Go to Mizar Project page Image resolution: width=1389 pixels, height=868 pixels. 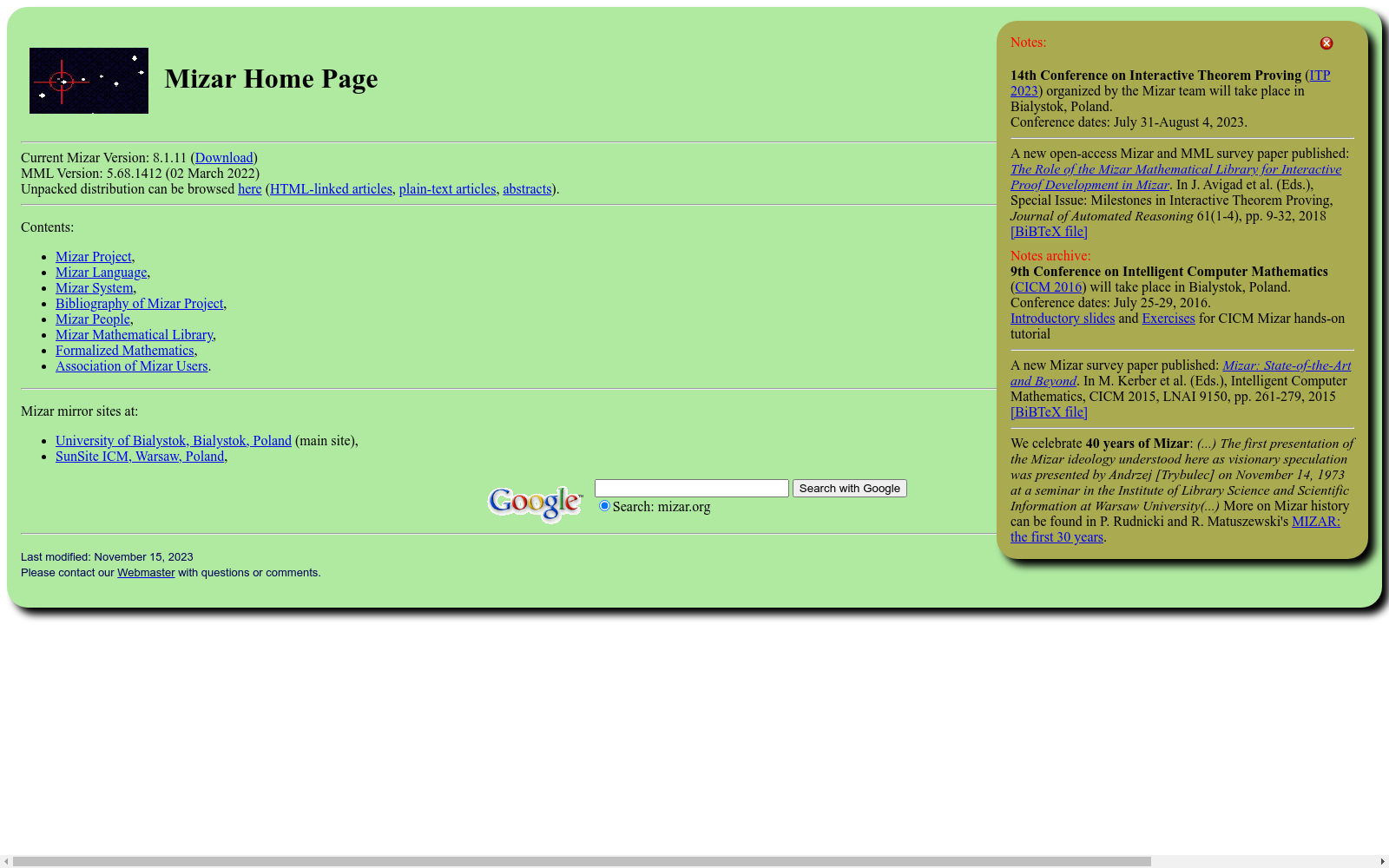[x=94, y=257]
